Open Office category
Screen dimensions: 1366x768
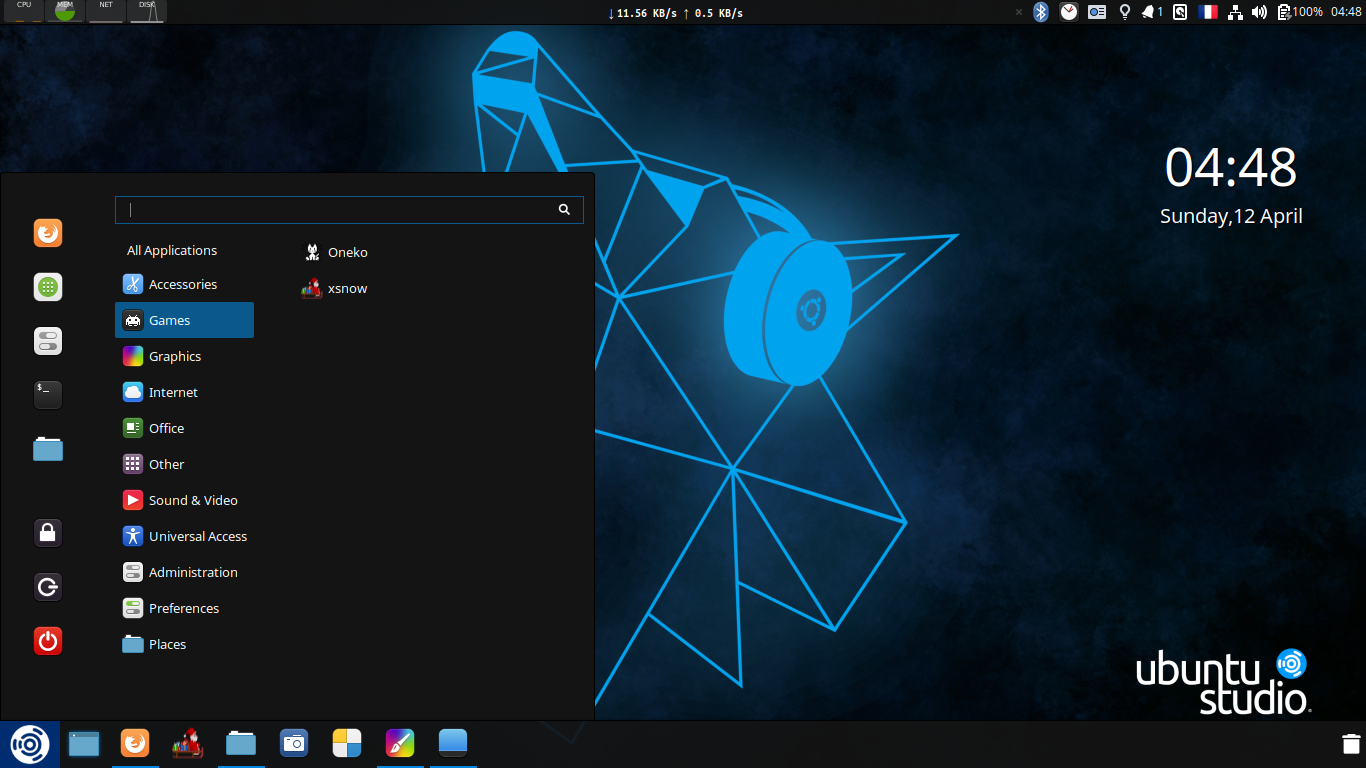(184, 428)
